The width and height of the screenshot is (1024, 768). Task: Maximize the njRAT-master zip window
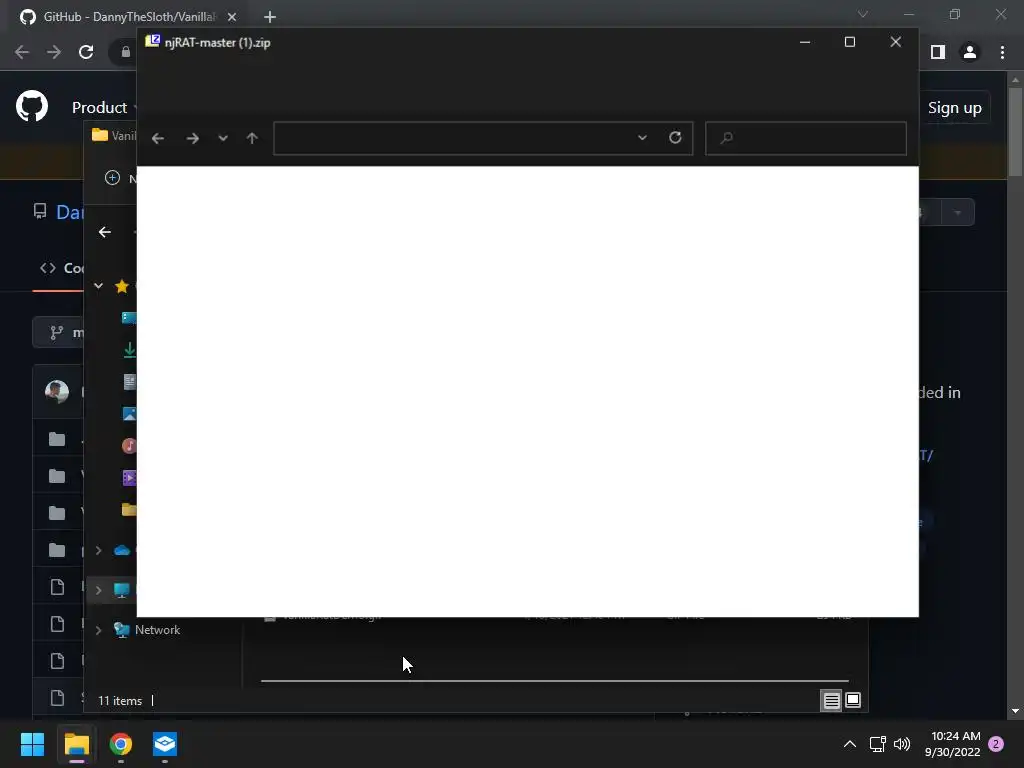pos(850,42)
